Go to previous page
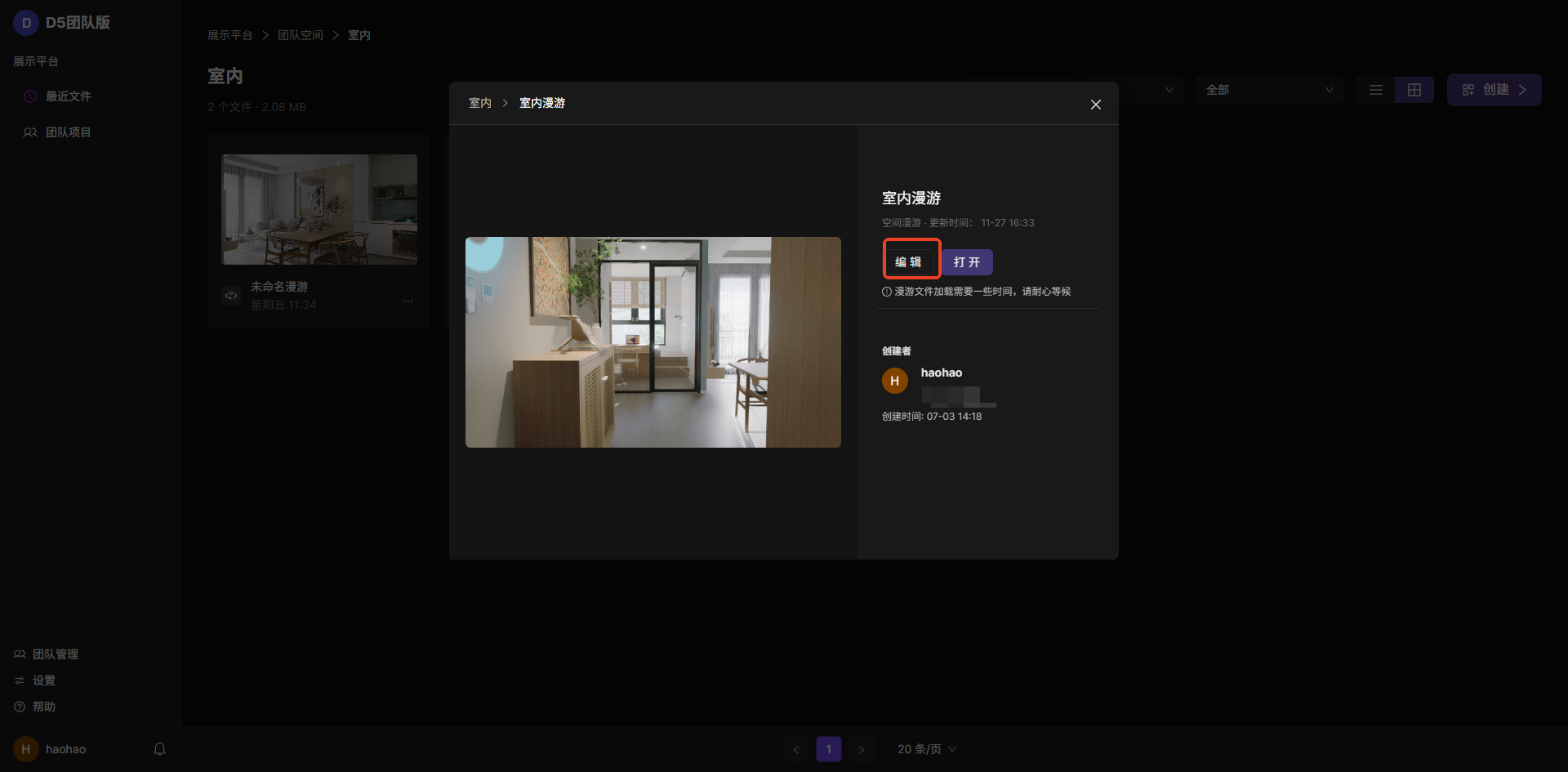 coord(796,749)
